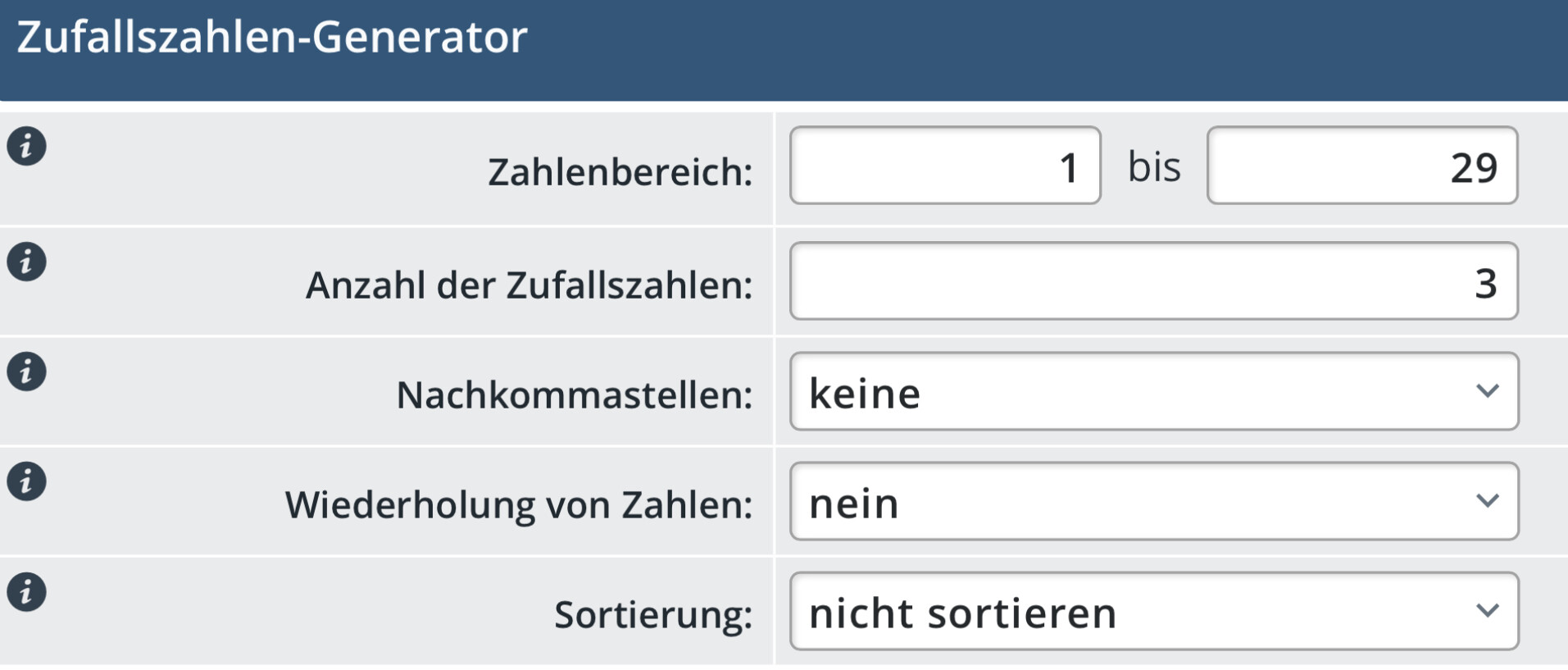Screen dimensions: 1568x670
Task: Open the Sortierung info icon
Action: [26, 592]
